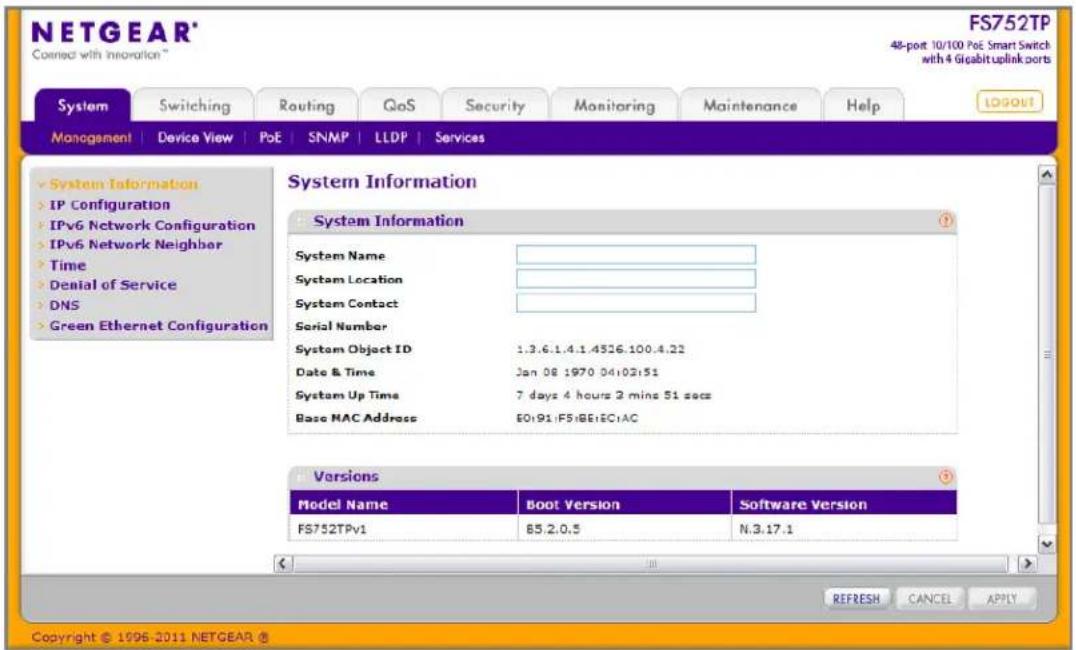
Task: Click the CANCEL button
Action: coord(930,599)
